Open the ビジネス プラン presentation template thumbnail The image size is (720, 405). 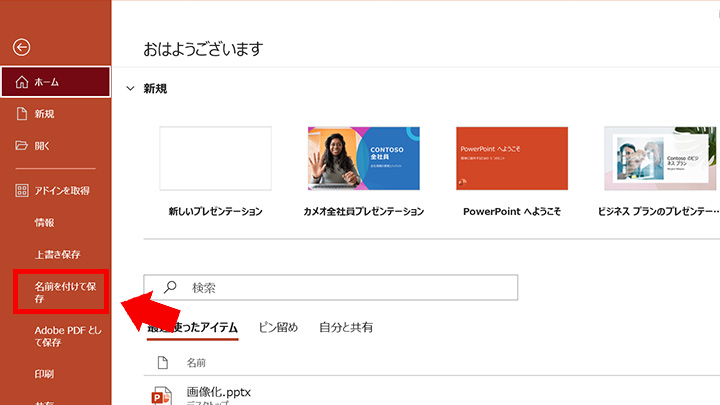click(x=660, y=158)
